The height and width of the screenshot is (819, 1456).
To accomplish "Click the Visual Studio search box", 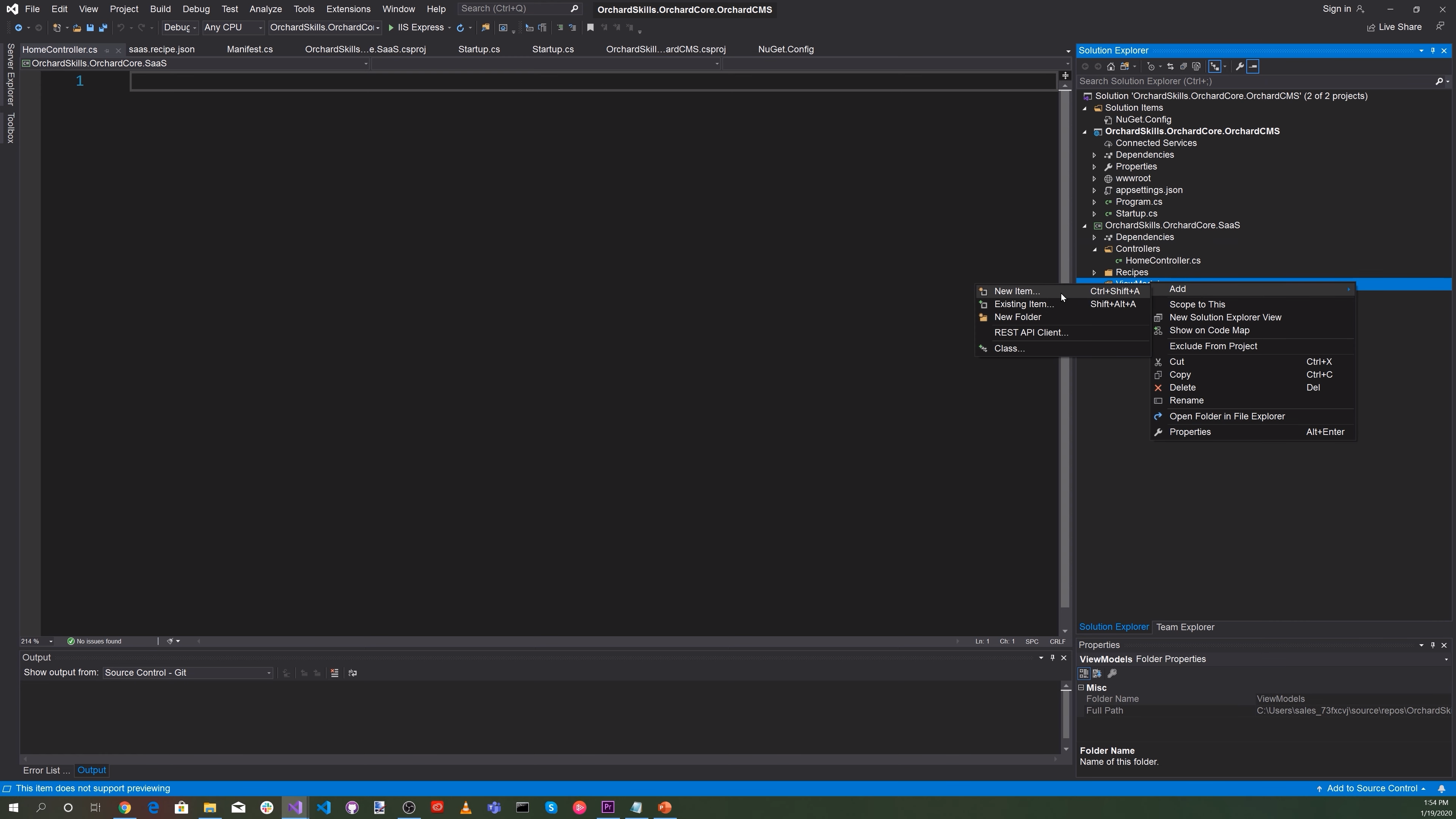I will (x=519, y=9).
